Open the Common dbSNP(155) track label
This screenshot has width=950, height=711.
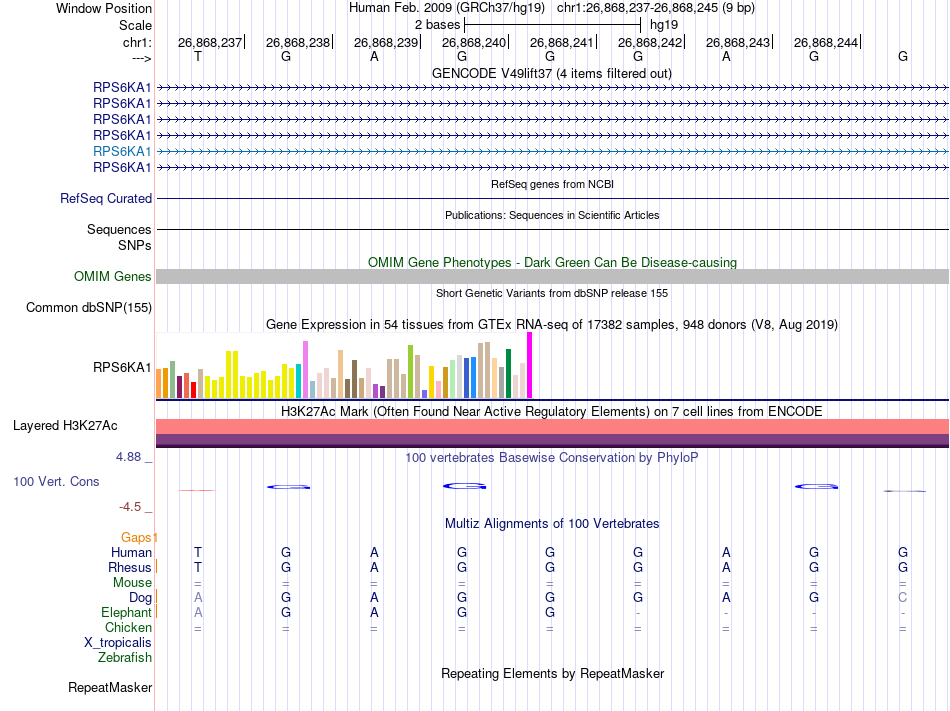point(89,308)
